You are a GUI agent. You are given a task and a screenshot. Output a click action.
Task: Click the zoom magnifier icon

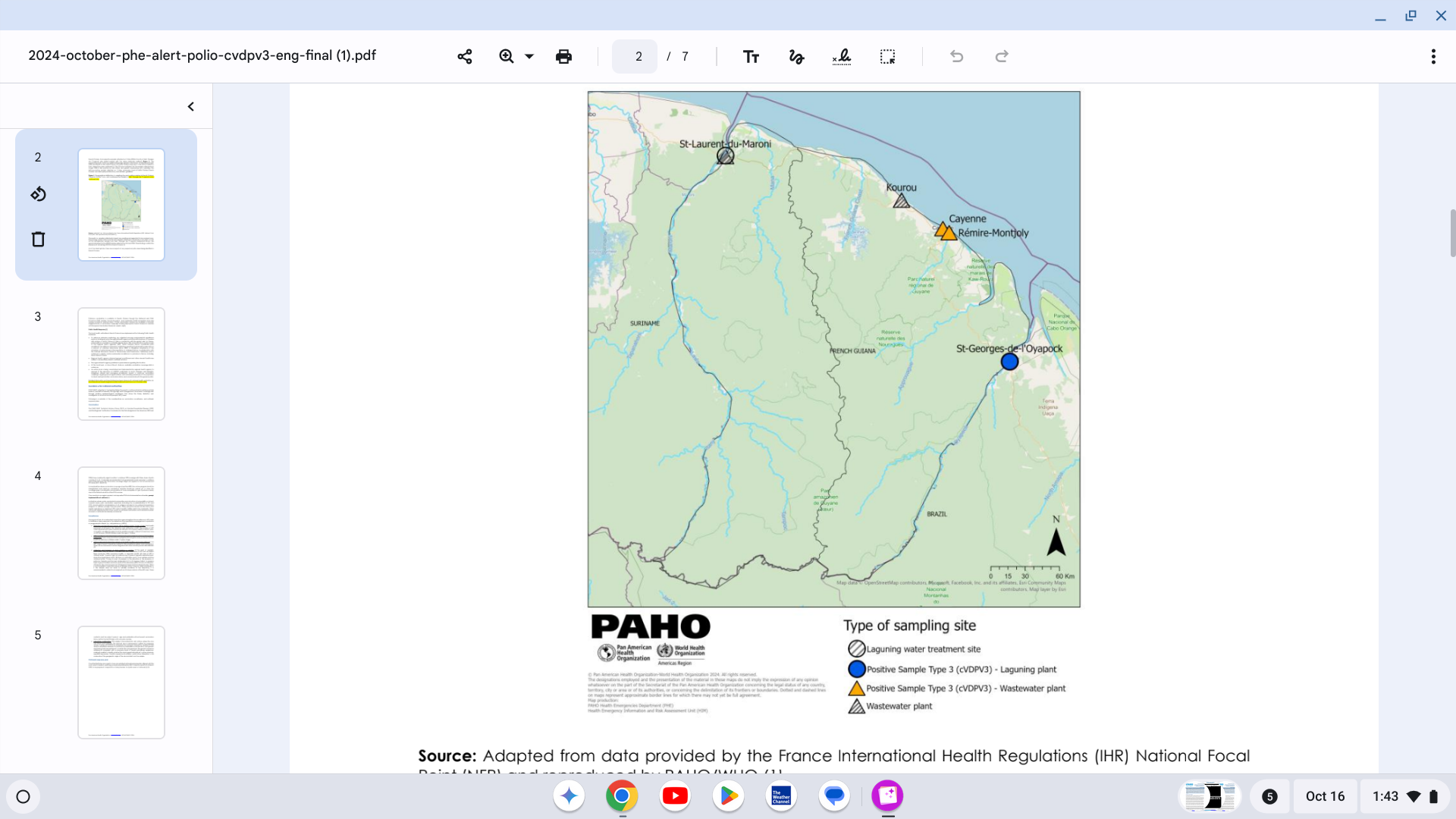tap(507, 57)
